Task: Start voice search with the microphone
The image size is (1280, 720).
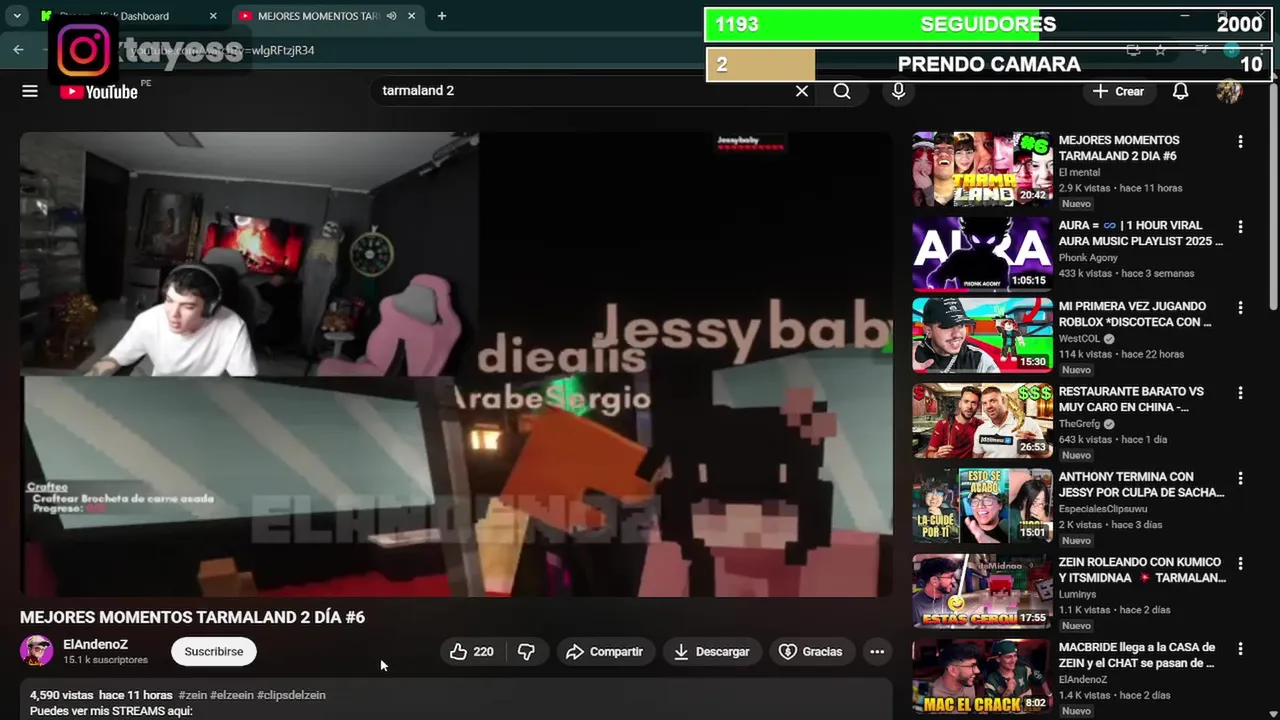Action: tap(898, 91)
